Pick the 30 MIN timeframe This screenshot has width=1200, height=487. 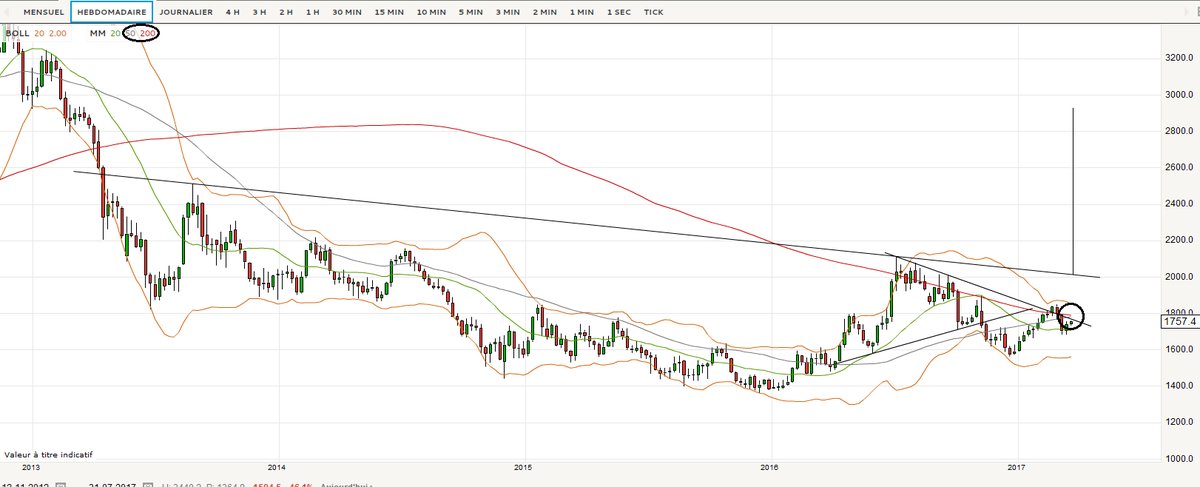coord(346,12)
